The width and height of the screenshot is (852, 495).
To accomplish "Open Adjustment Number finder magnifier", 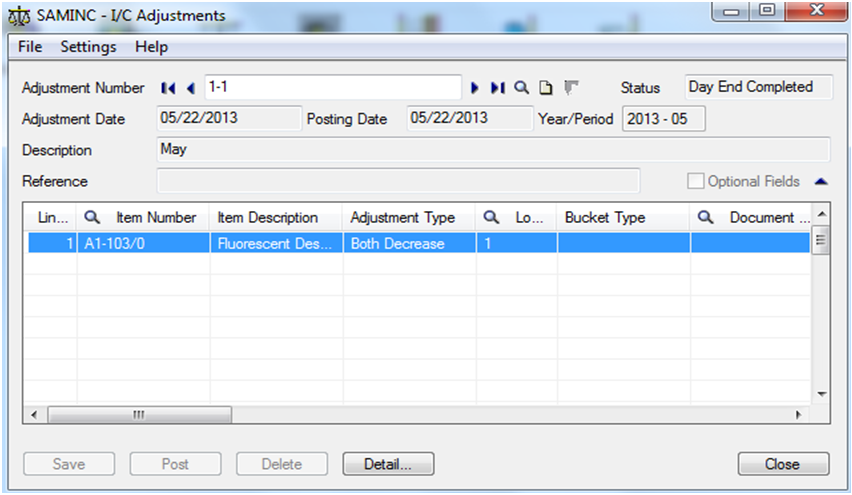I will click(x=522, y=87).
